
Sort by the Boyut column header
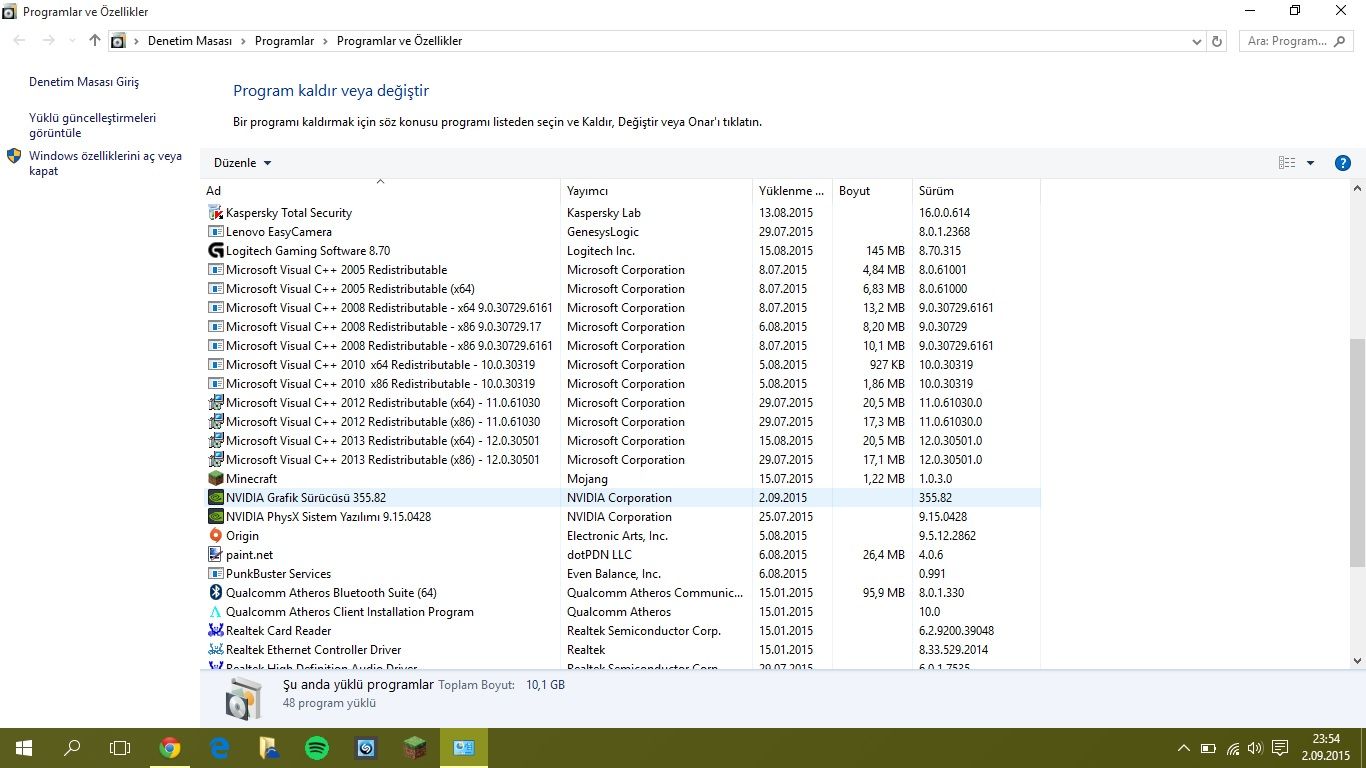[873, 190]
